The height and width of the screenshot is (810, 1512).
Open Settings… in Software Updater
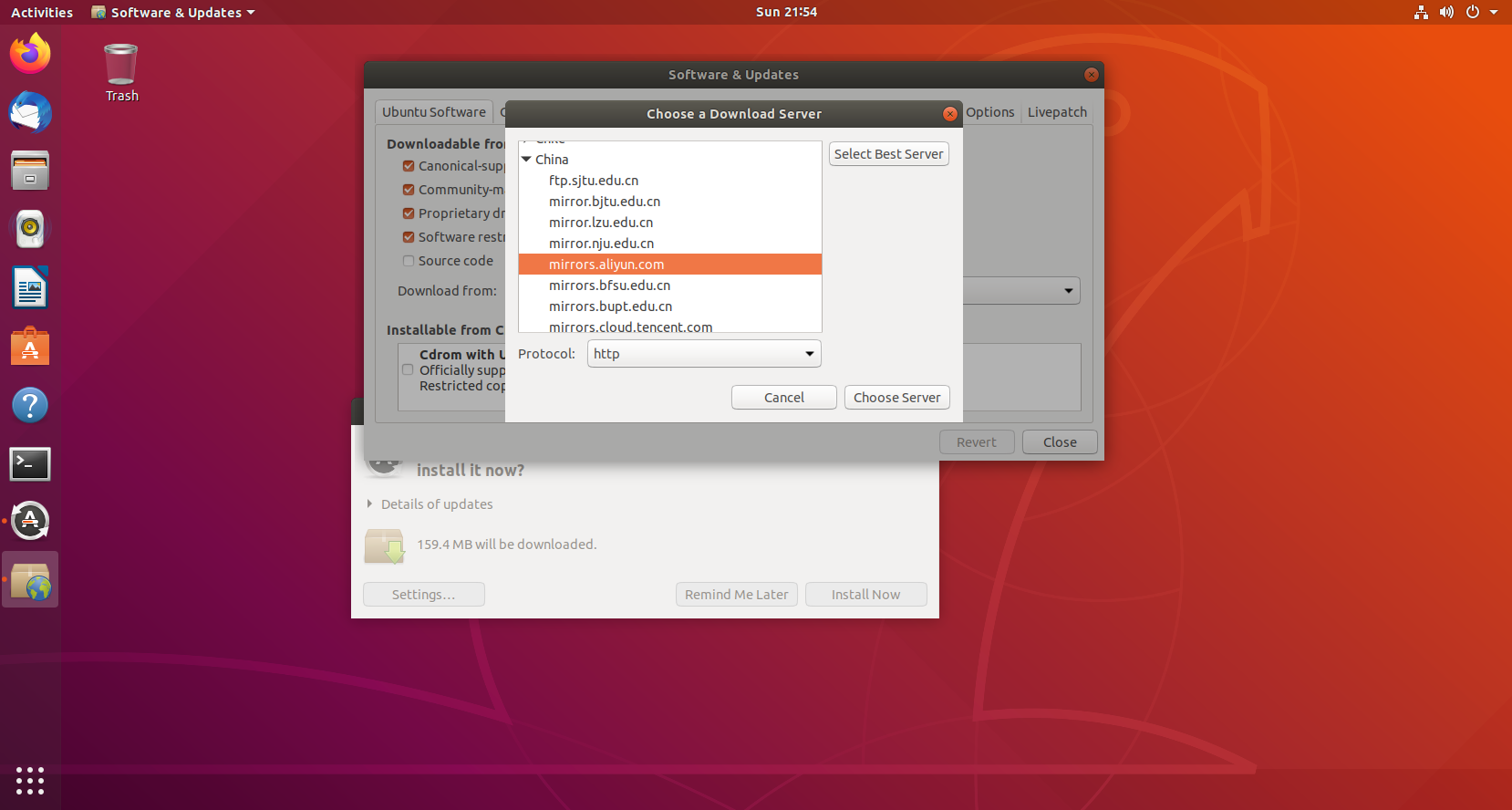click(423, 595)
